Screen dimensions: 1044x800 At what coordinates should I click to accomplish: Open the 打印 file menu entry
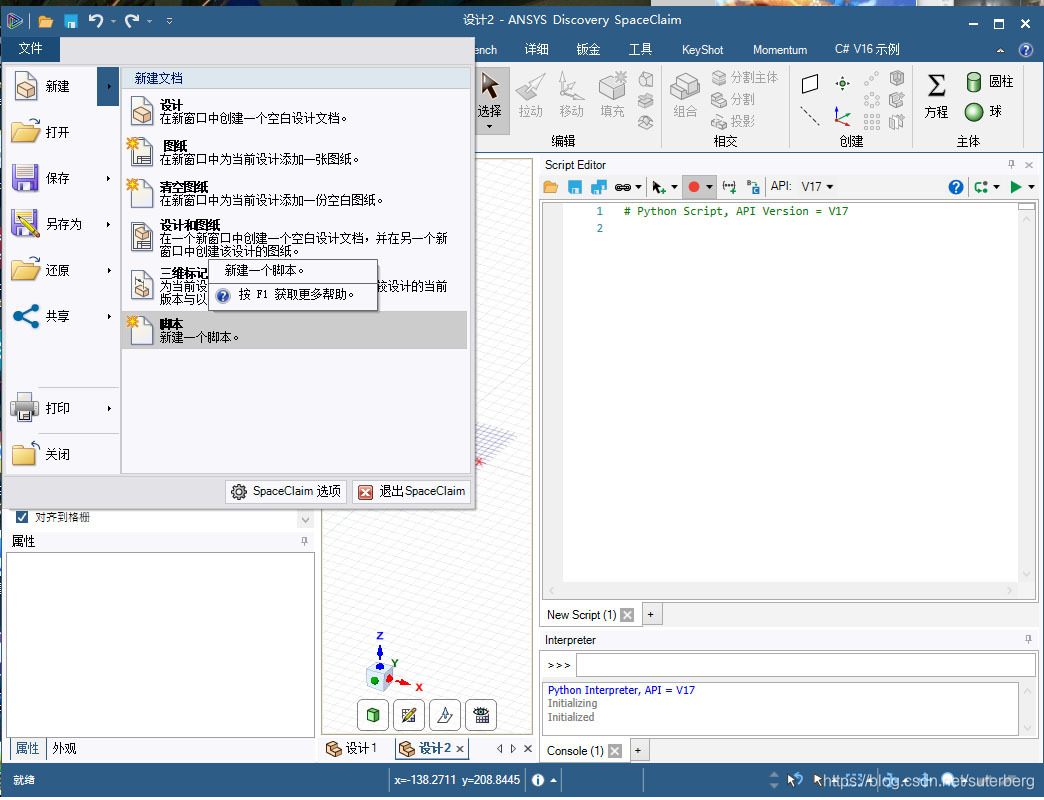[62, 408]
